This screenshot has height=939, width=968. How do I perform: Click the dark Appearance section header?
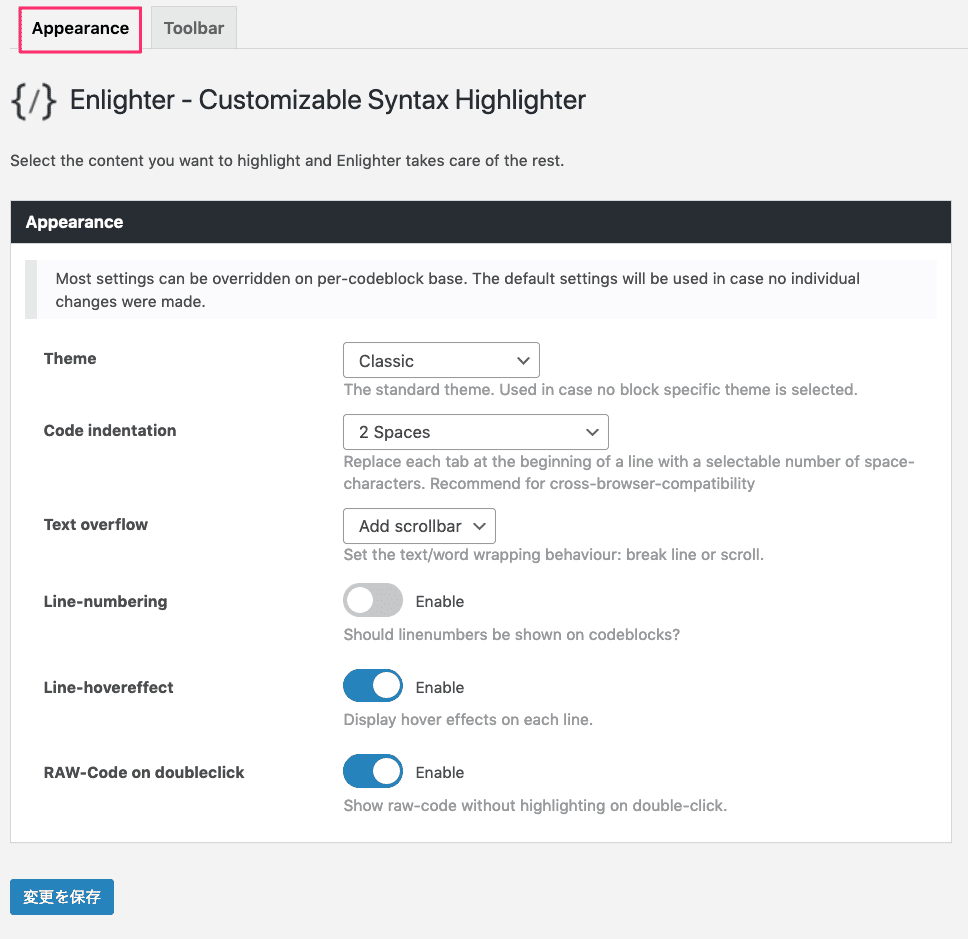coord(480,222)
